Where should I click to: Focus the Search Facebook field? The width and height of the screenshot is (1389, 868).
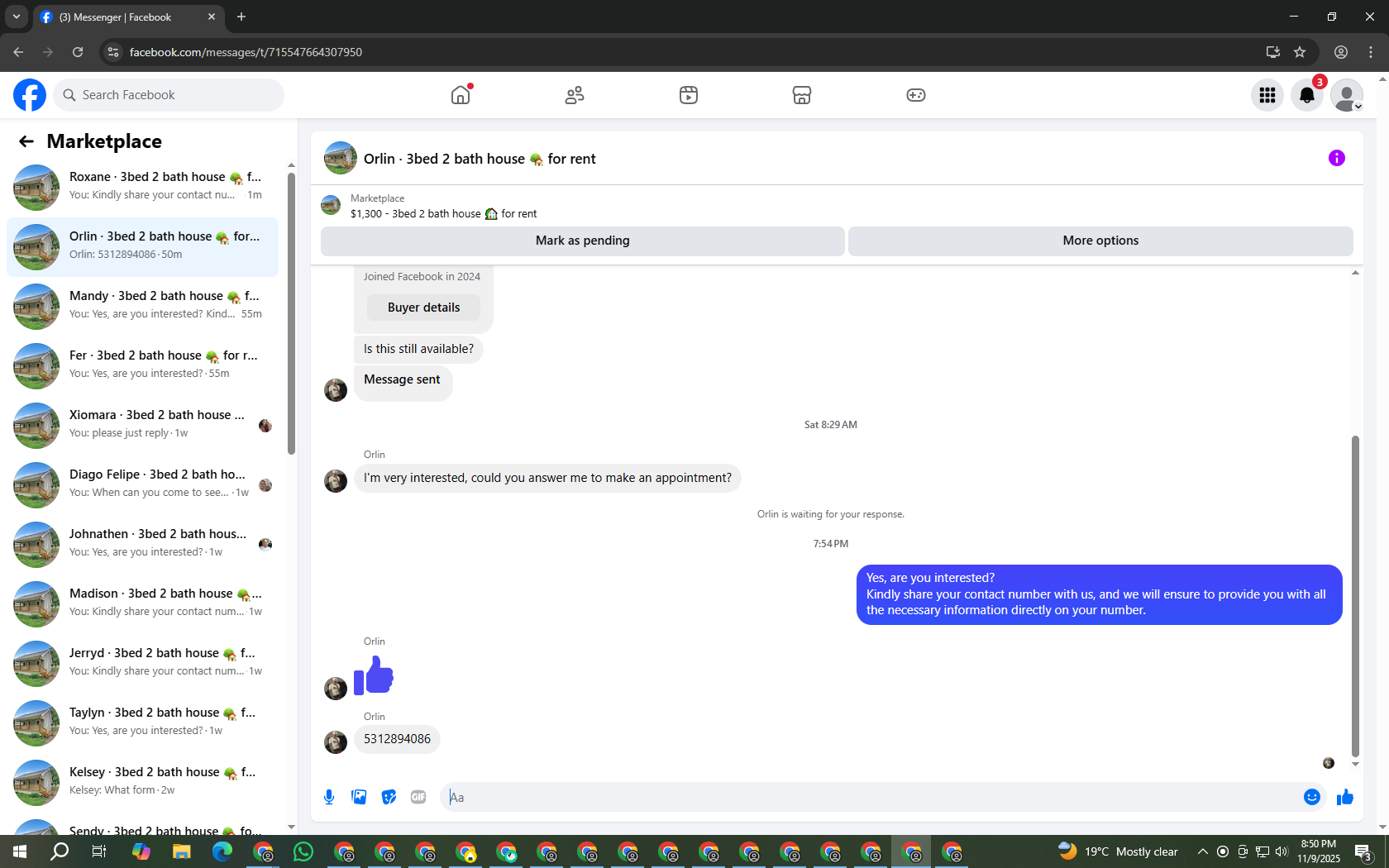tap(169, 95)
